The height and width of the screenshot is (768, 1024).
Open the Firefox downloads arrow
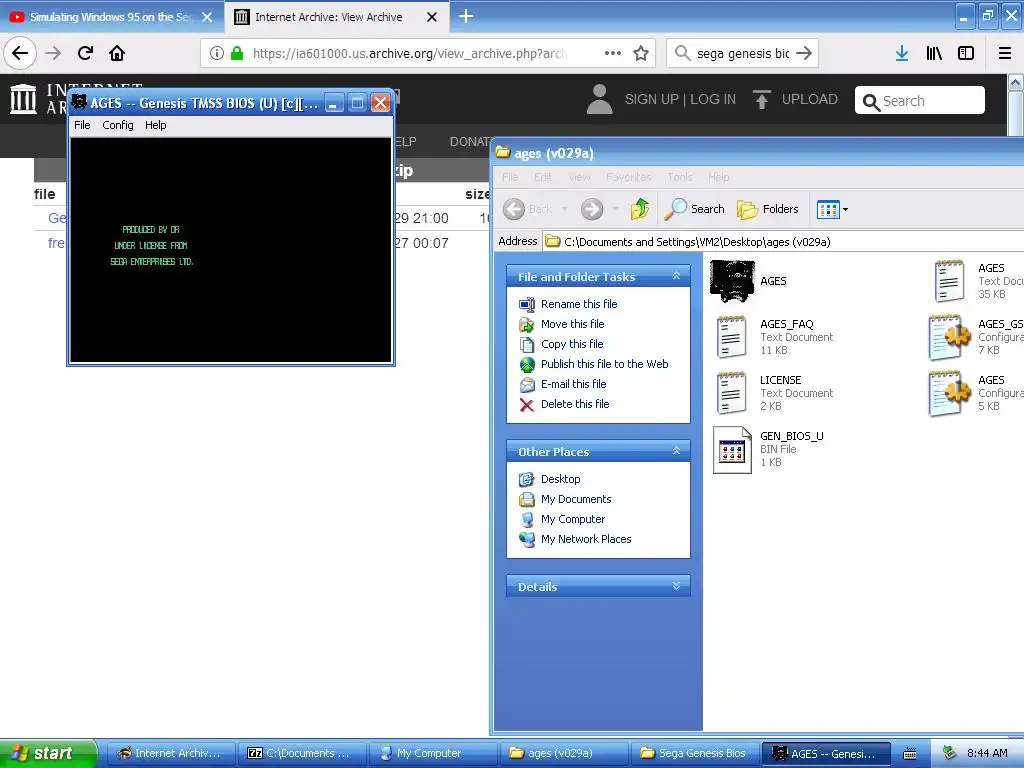[x=902, y=54]
